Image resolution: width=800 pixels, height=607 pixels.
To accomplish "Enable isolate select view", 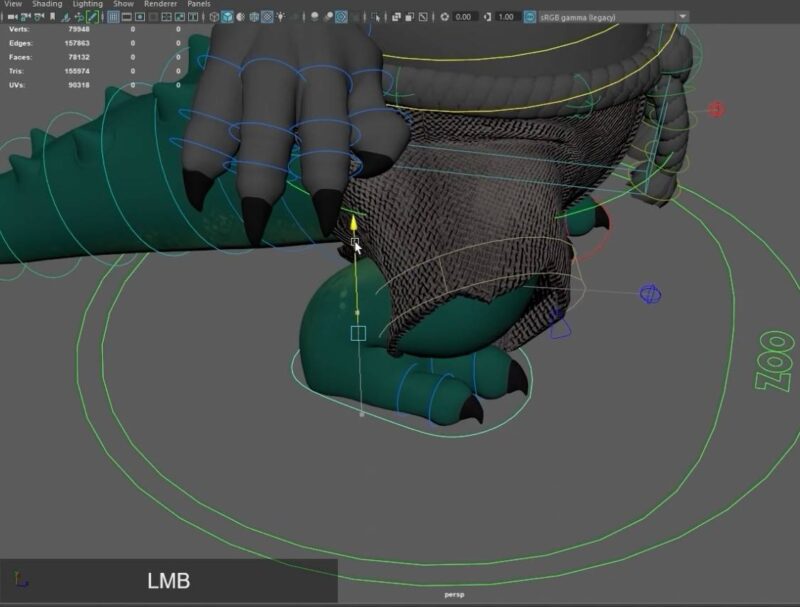I will click(377, 17).
